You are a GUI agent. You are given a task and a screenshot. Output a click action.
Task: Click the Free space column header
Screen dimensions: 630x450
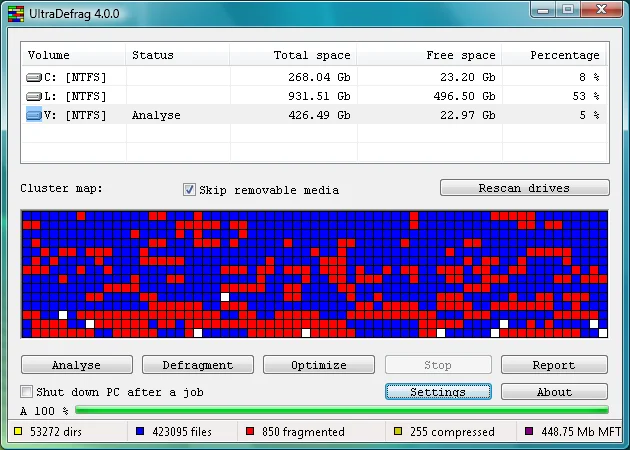[x=429, y=55]
